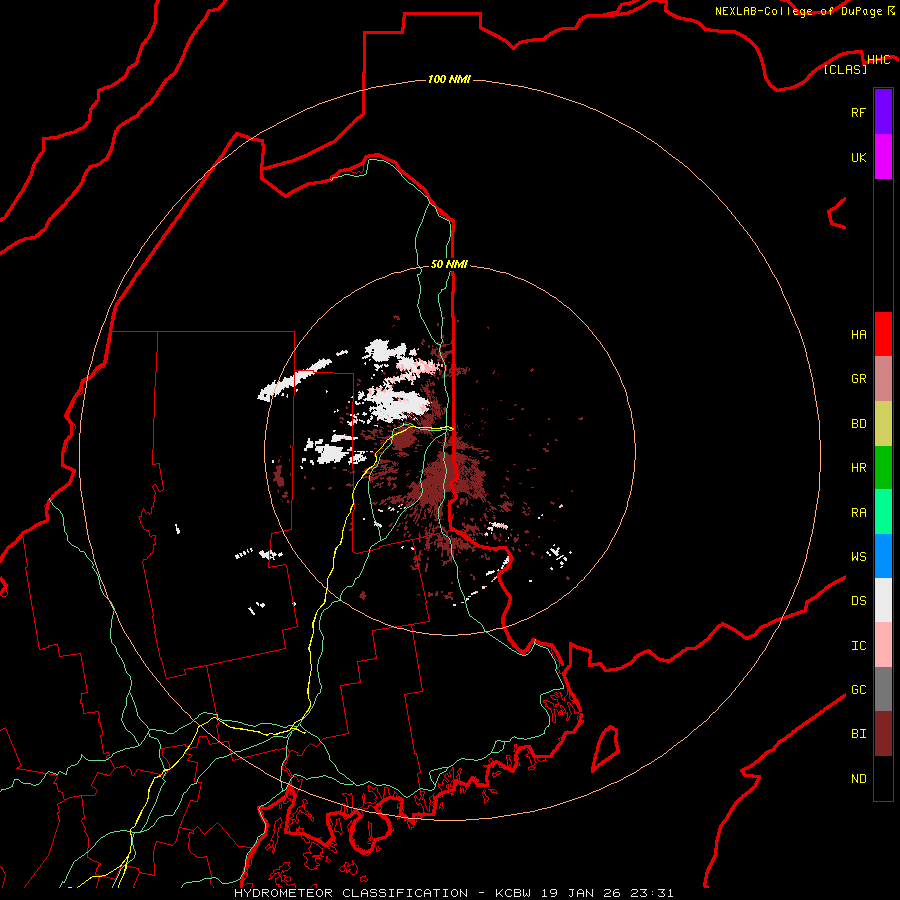
Task: Select the IC light pink legend swatch
Action: [883, 645]
